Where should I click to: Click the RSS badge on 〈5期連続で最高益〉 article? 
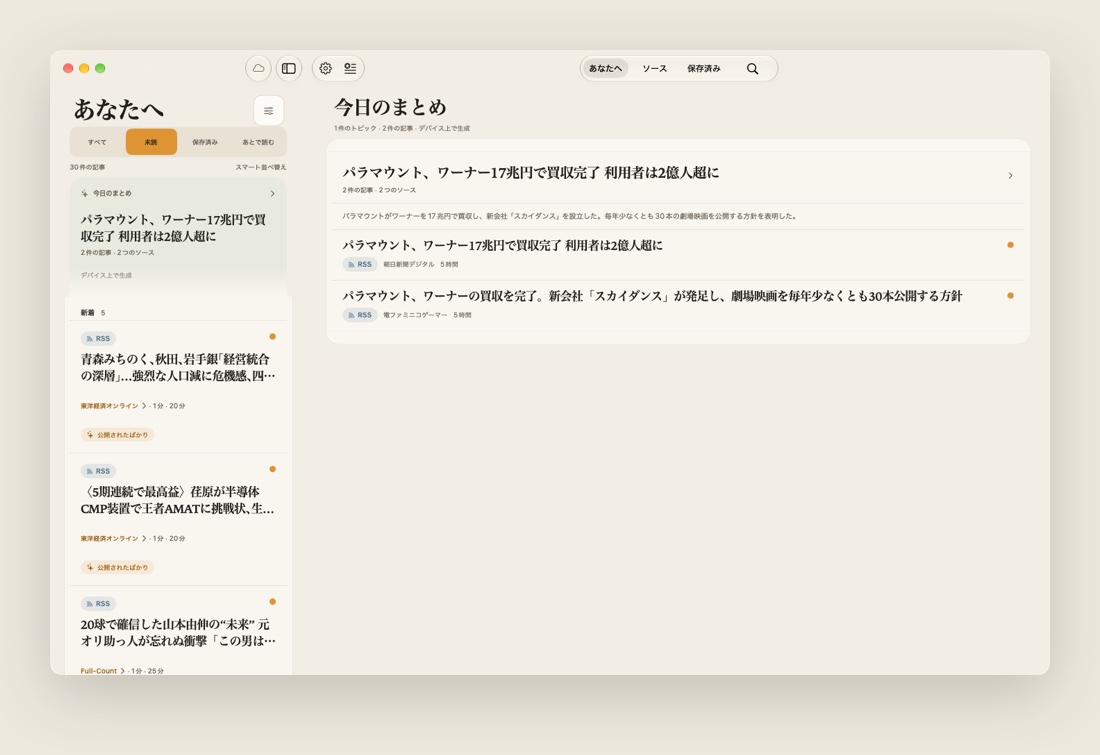click(98, 471)
